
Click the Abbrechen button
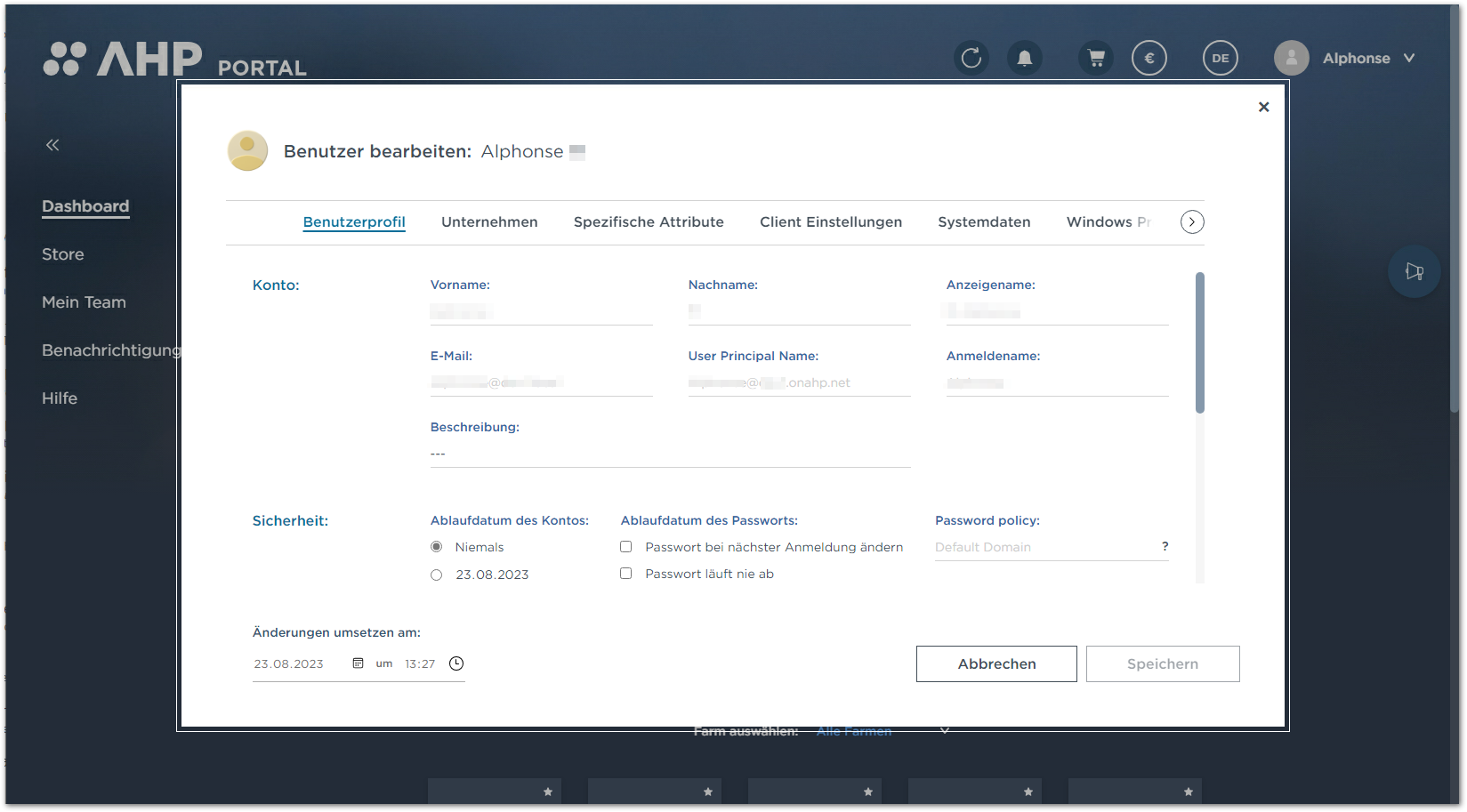(996, 663)
